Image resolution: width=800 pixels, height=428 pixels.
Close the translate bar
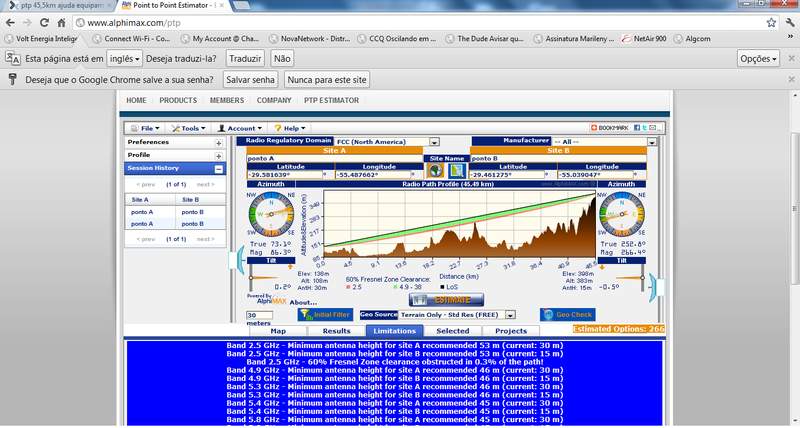pos(791,59)
